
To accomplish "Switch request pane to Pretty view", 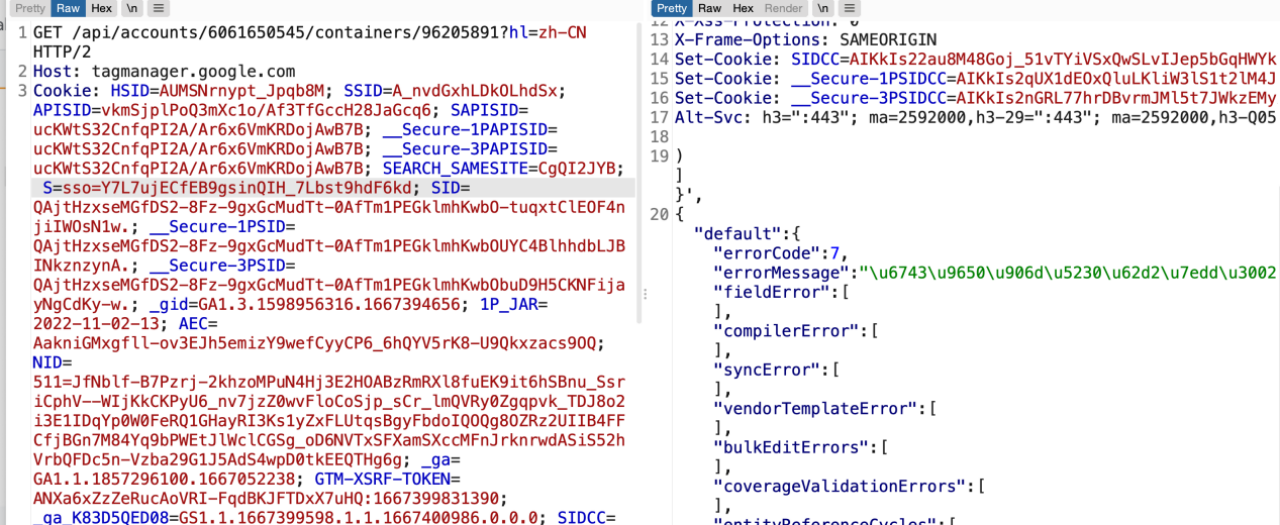I will coord(30,8).
